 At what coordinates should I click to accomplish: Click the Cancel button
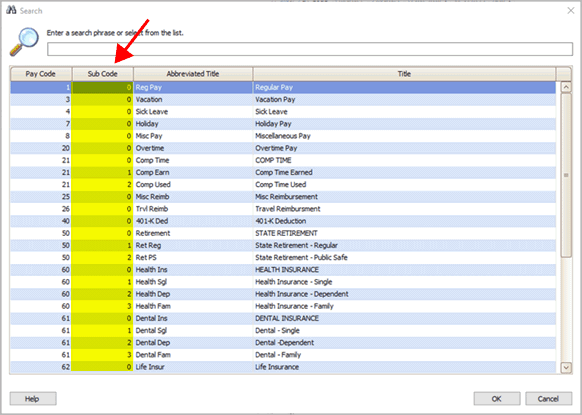click(x=549, y=399)
